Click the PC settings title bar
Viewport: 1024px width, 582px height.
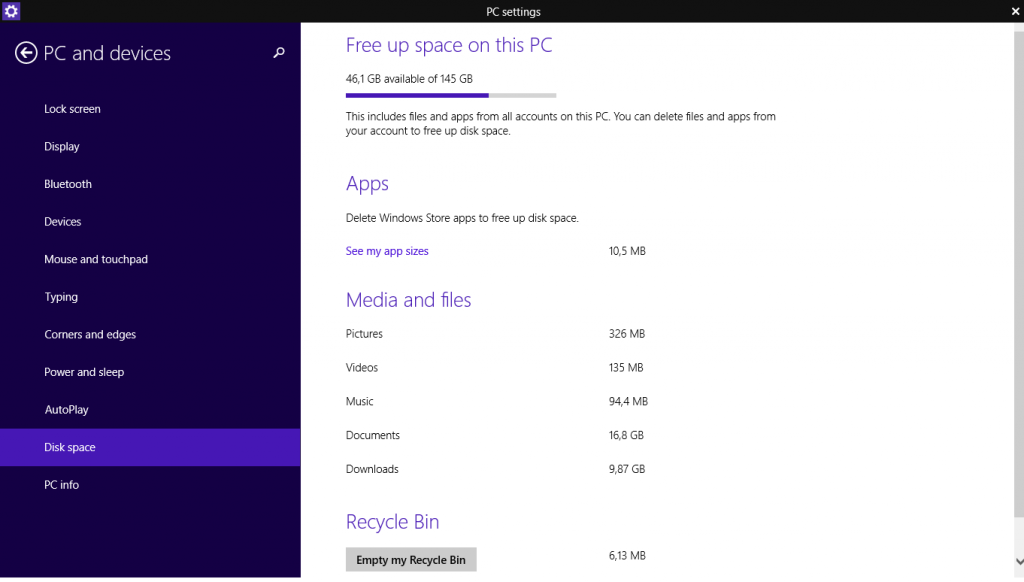tap(512, 11)
